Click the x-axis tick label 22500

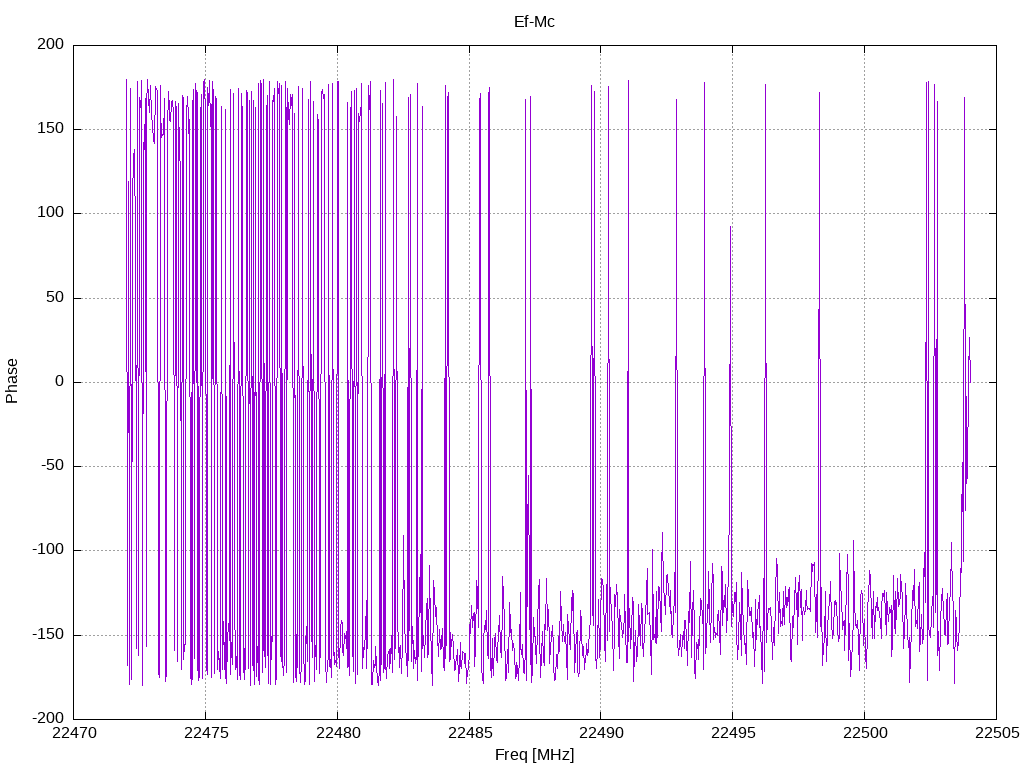[865, 733]
